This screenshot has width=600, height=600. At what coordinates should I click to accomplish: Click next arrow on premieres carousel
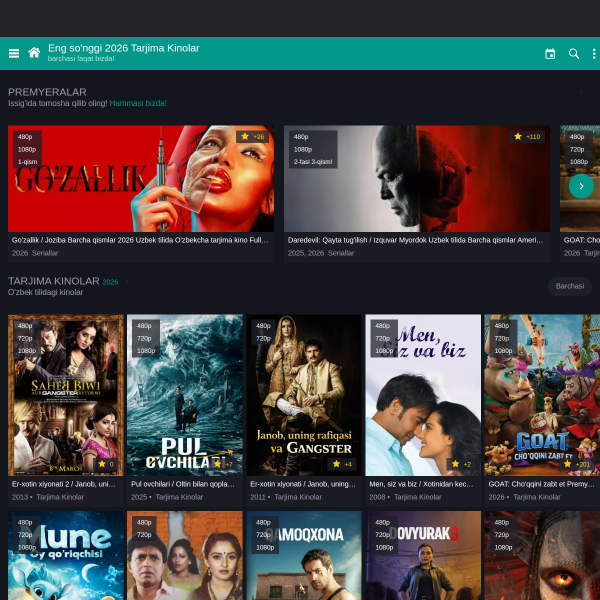(x=581, y=186)
